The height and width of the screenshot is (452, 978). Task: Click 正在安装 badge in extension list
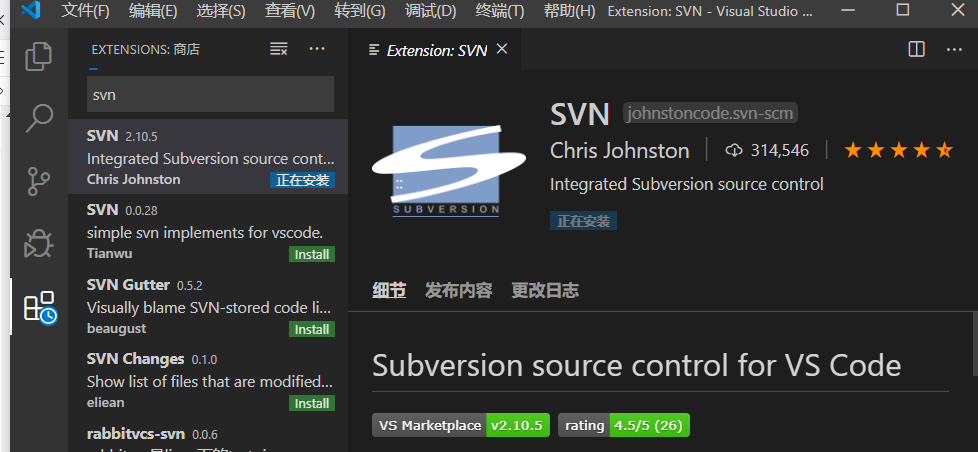point(303,180)
